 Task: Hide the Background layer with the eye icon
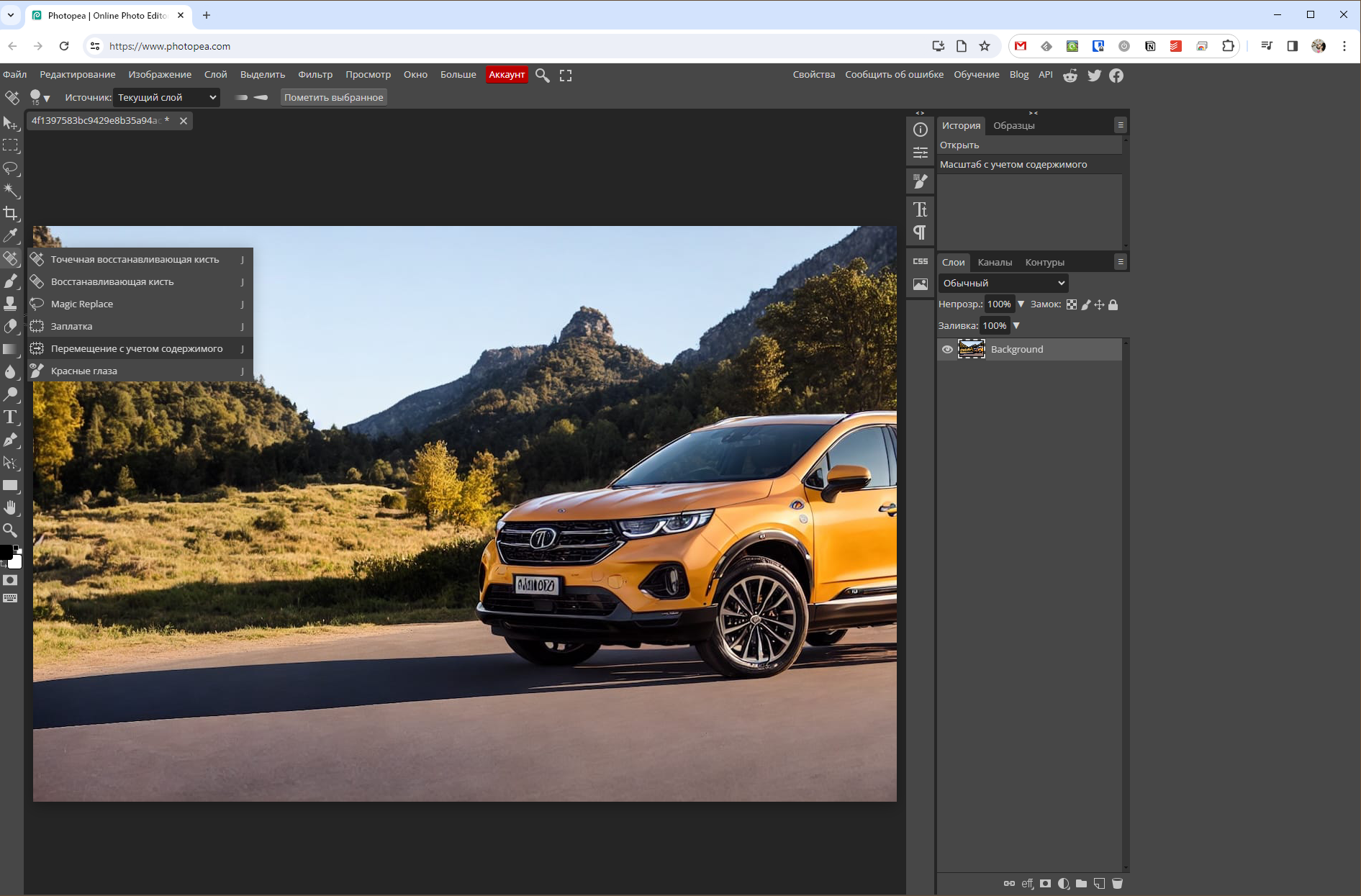[947, 350]
